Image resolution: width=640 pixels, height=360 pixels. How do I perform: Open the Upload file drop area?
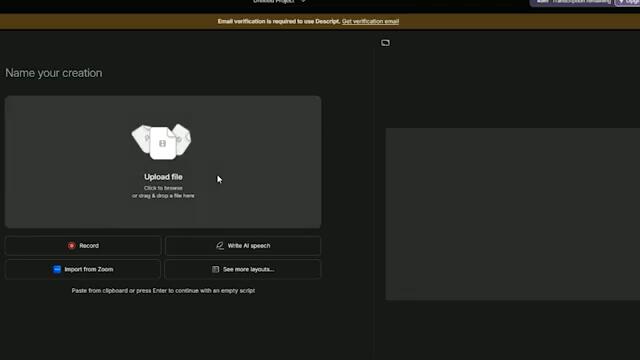163,162
